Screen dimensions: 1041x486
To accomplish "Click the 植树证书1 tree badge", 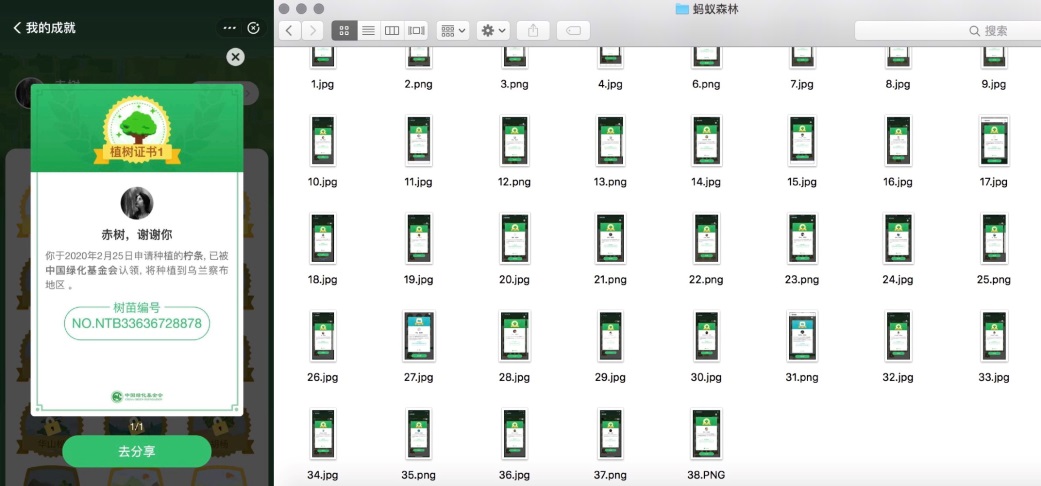I will [137, 130].
